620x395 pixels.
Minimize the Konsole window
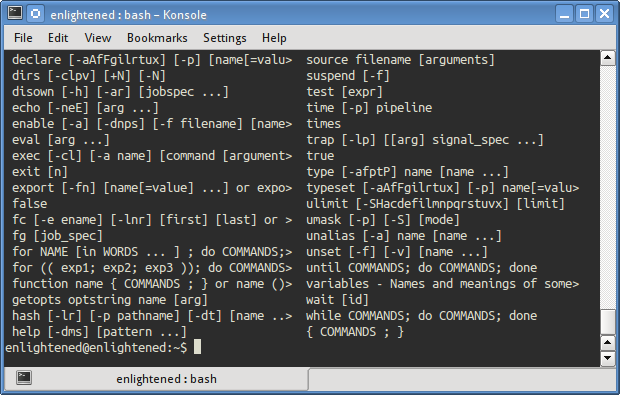(x=565, y=14)
